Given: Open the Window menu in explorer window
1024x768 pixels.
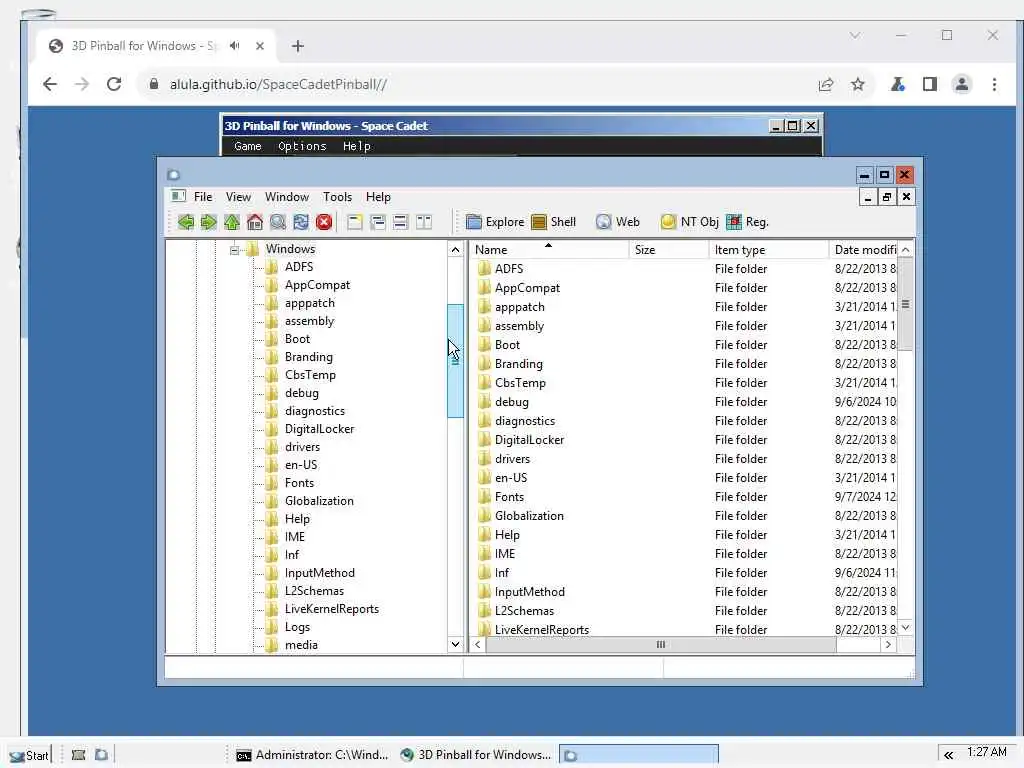Looking at the screenshot, I should tap(287, 197).
